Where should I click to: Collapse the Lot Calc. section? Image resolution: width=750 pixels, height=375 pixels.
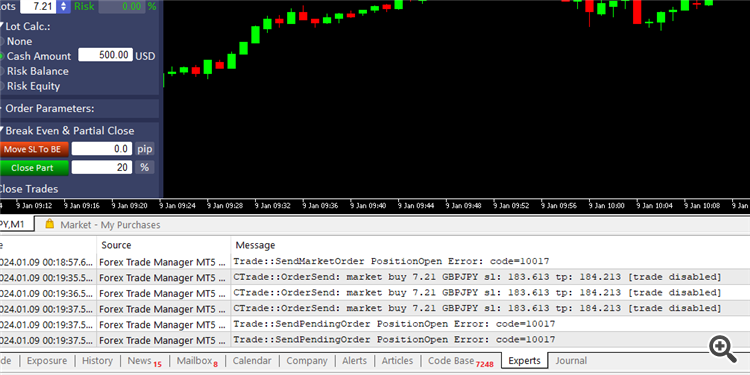2,27
